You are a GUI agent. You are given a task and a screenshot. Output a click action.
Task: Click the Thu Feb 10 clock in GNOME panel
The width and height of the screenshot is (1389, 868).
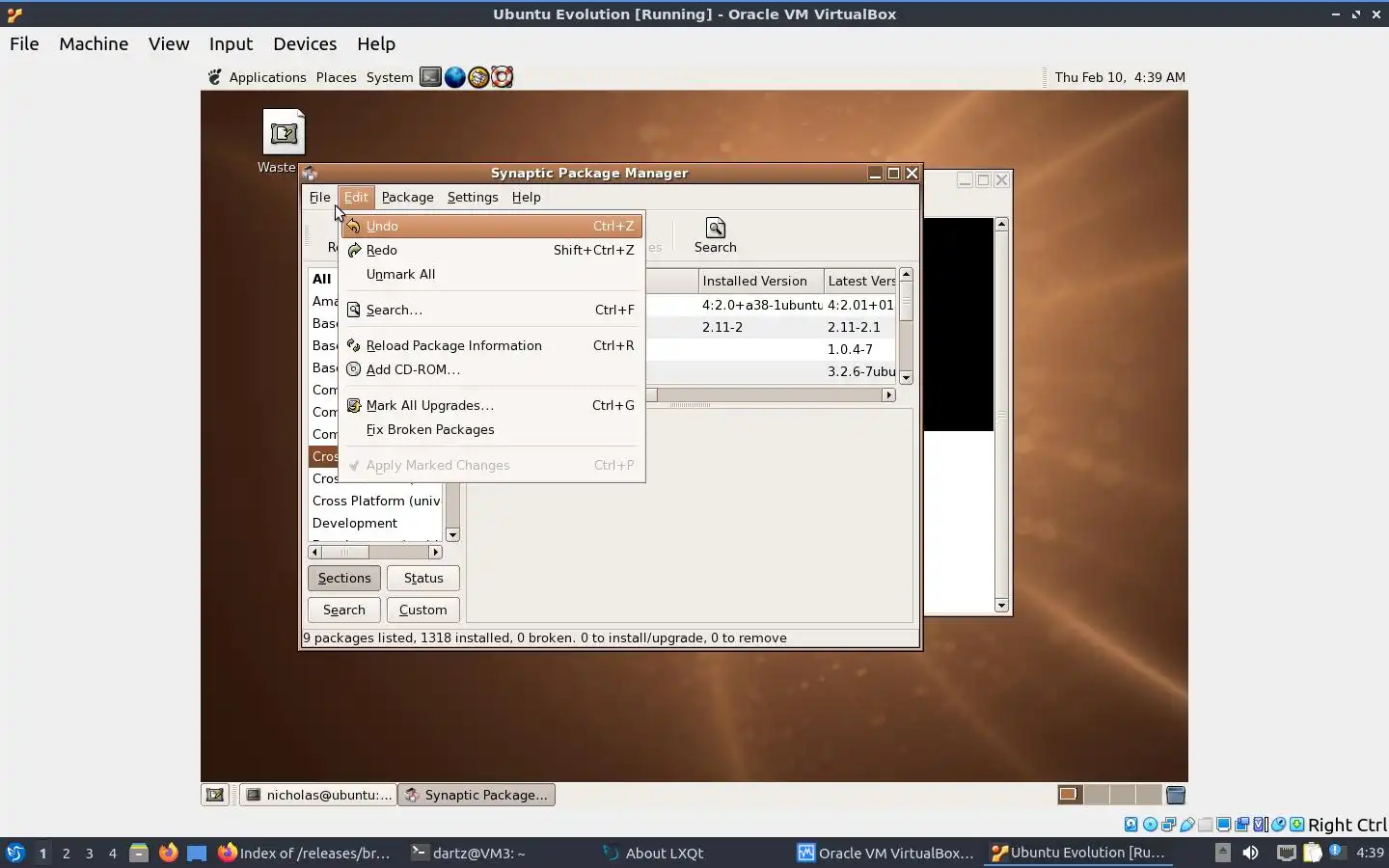[x=1120, y=77]
